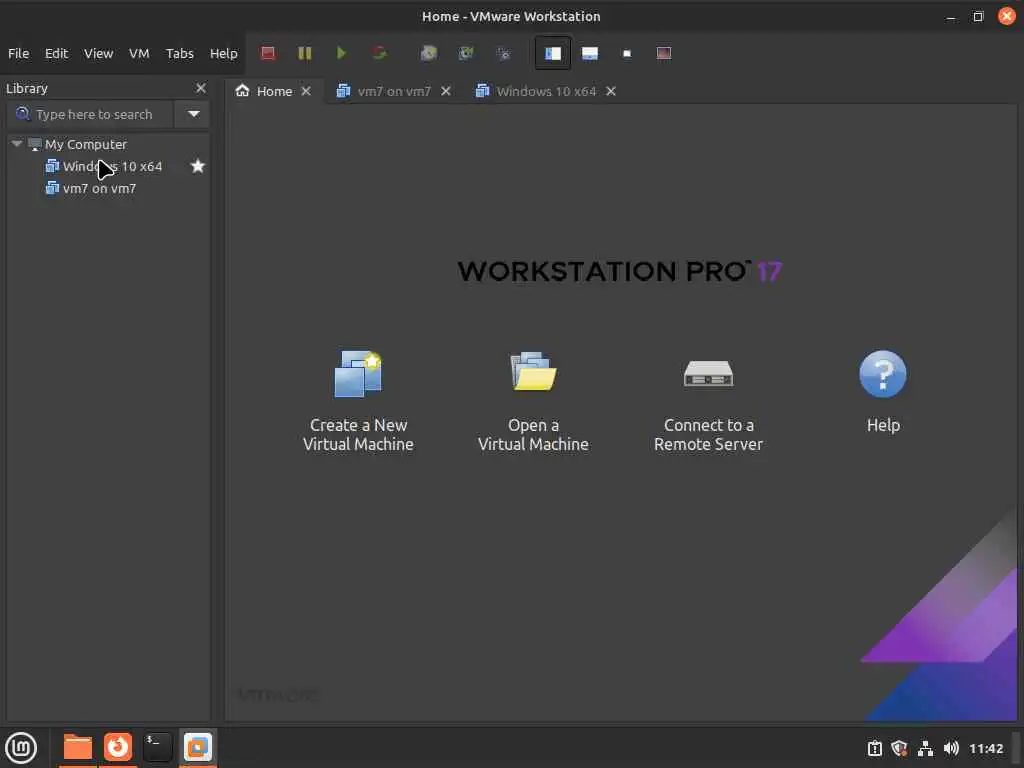Viewport: 1024px width, 768px height.
Task: Open the Files manager from the taskbar
Action: [77, 747]
